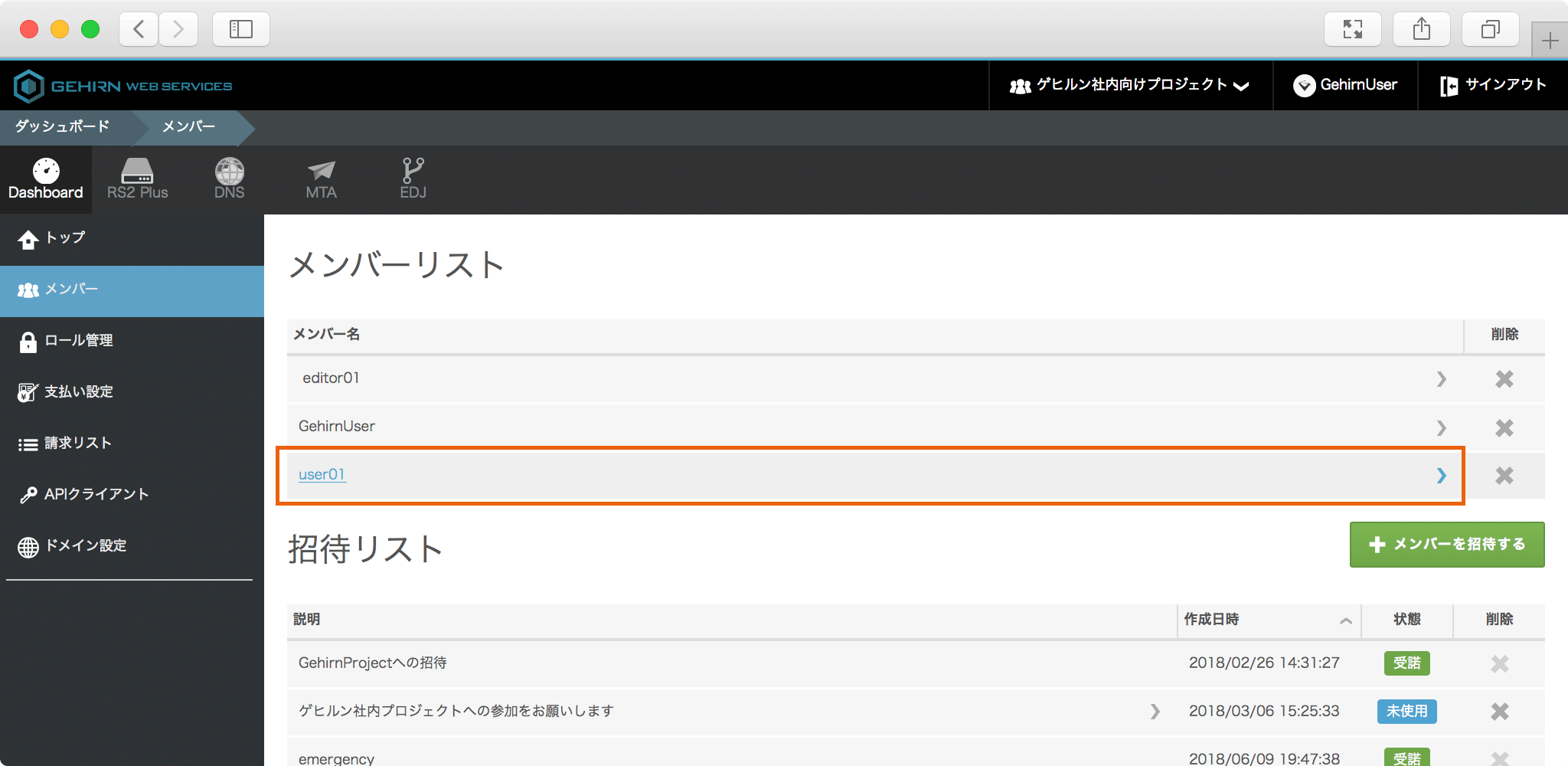Expand the editor01 row chevron

(1441, 379)
